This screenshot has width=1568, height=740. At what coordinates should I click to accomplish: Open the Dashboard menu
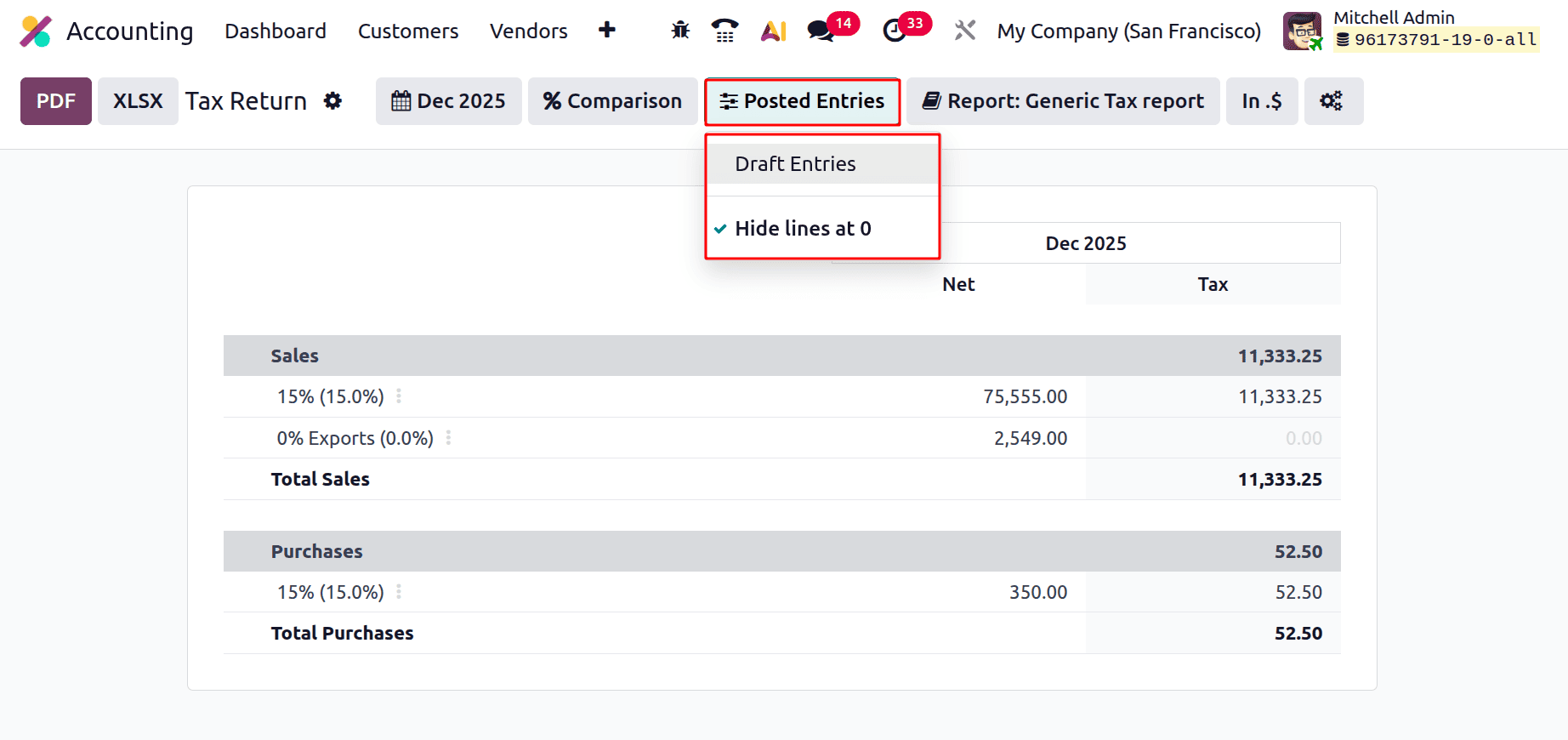click(276, 31)
